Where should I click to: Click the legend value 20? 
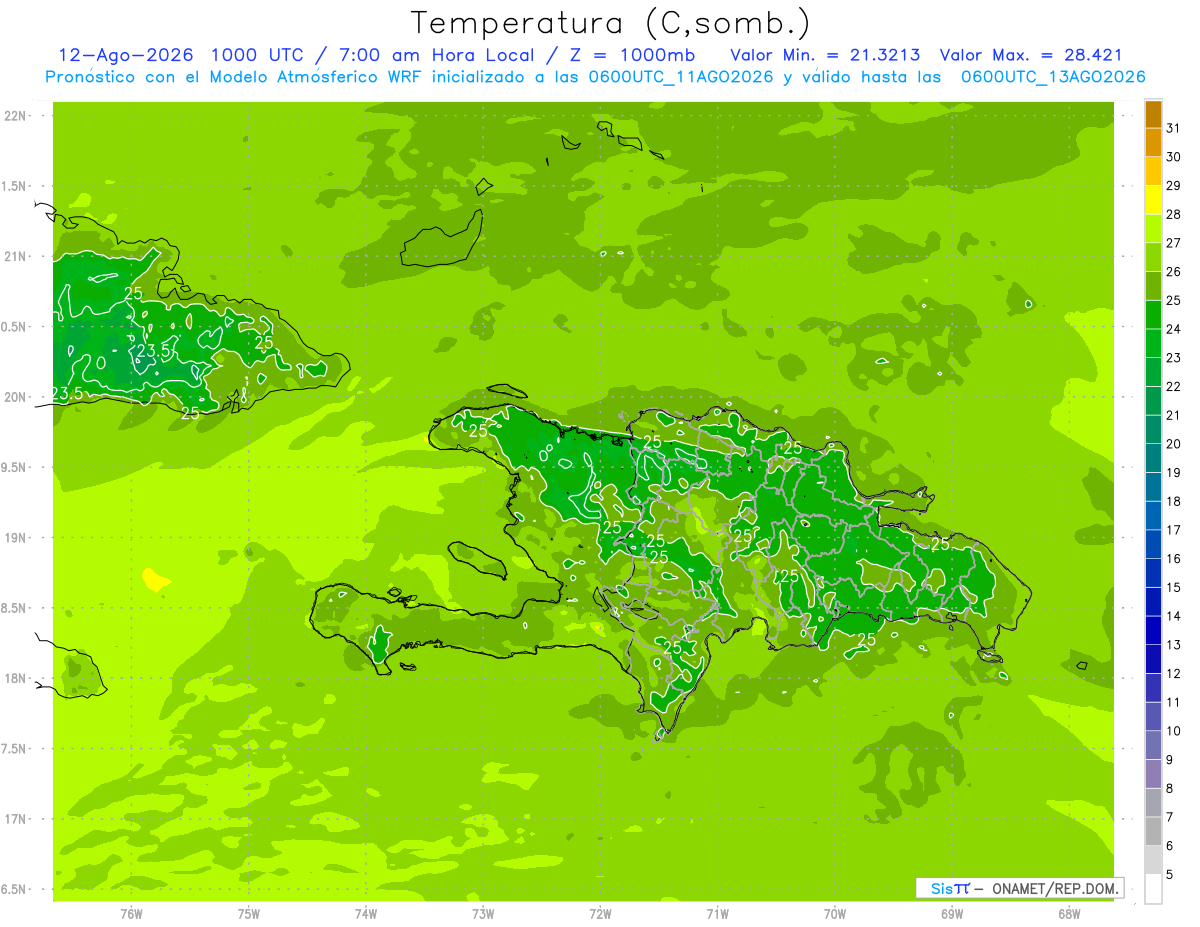pyautogui.click(x=1174, y=444)
